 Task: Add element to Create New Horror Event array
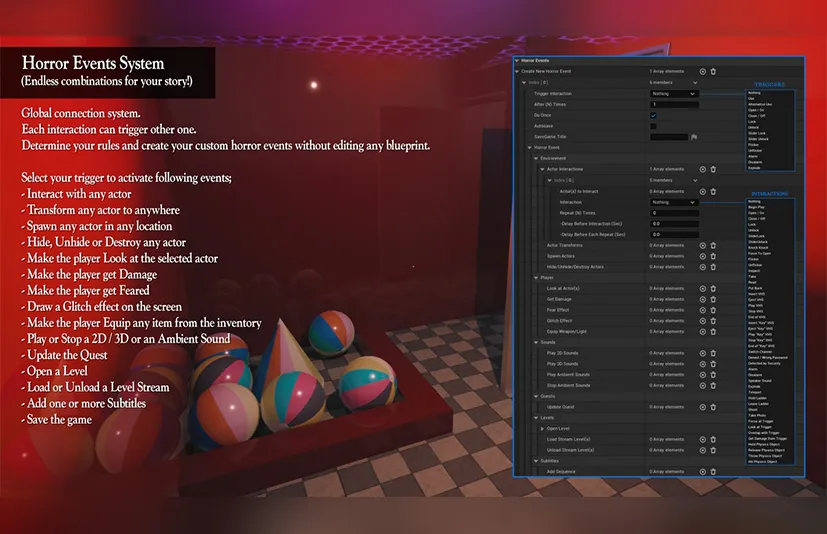pos(703,71)
